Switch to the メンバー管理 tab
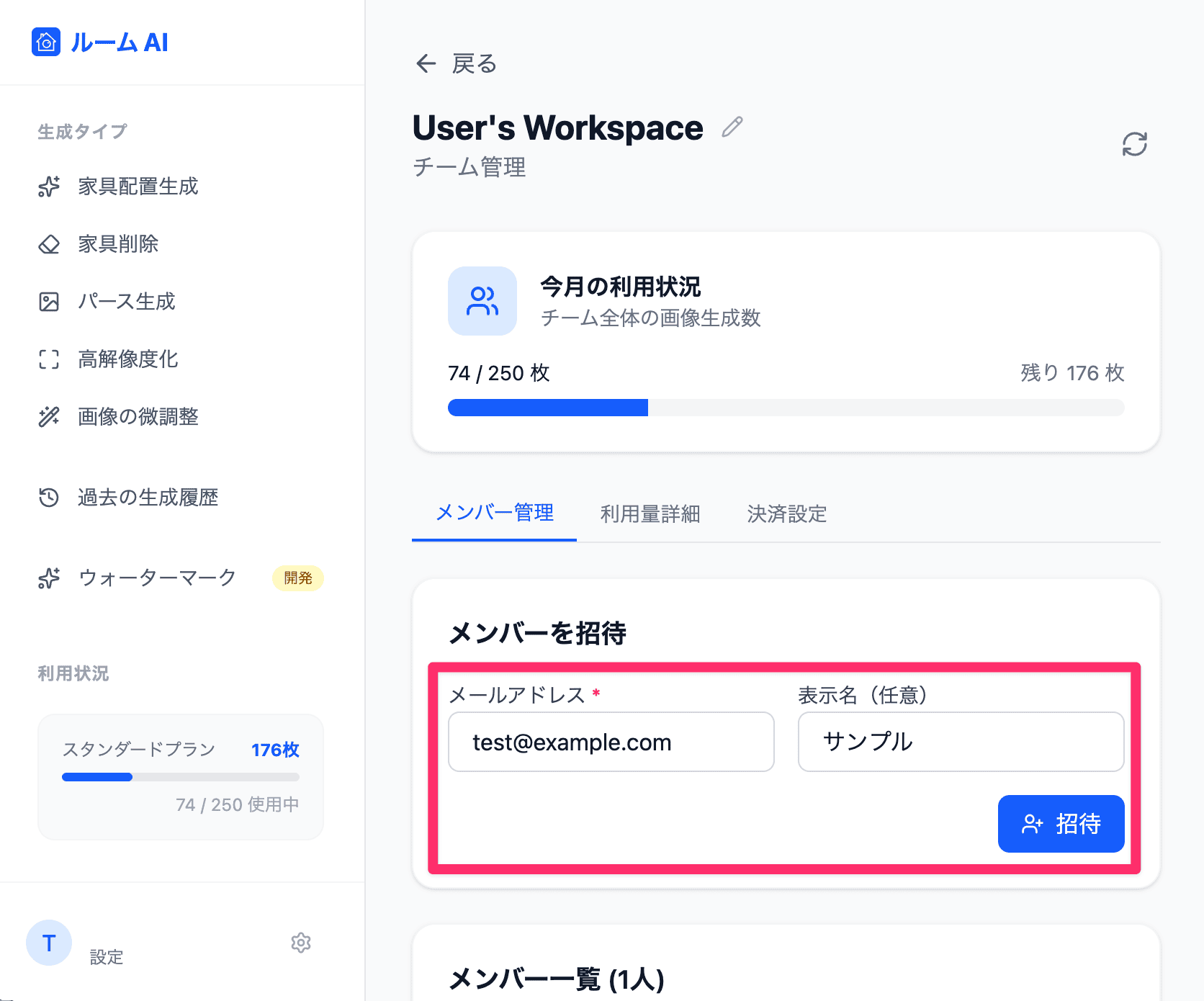1204x1001 pixels. [x=495, y=513]
